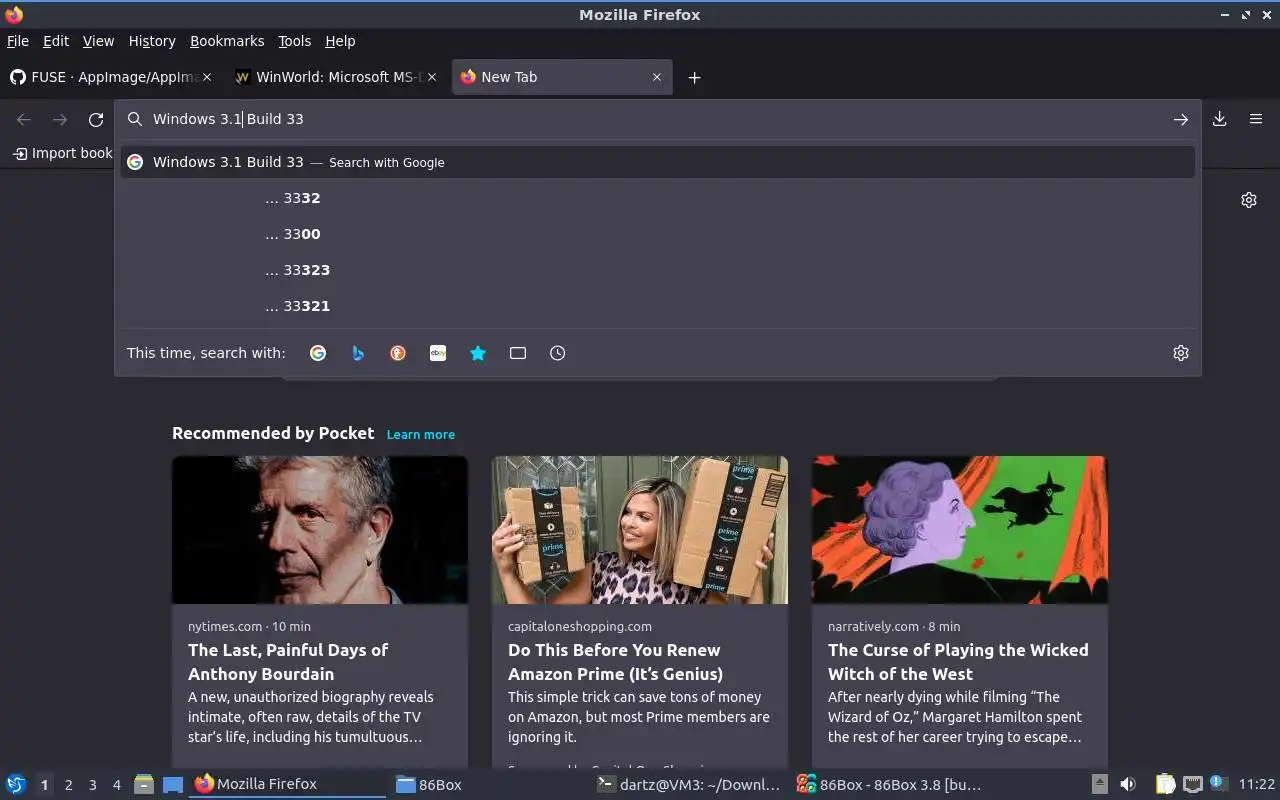Image resolution: width=1280 pixels, height=800 pixels.
Task: Open Pocket 'Learn more' link
Action: pyautogui.click(x=421, y=434)
